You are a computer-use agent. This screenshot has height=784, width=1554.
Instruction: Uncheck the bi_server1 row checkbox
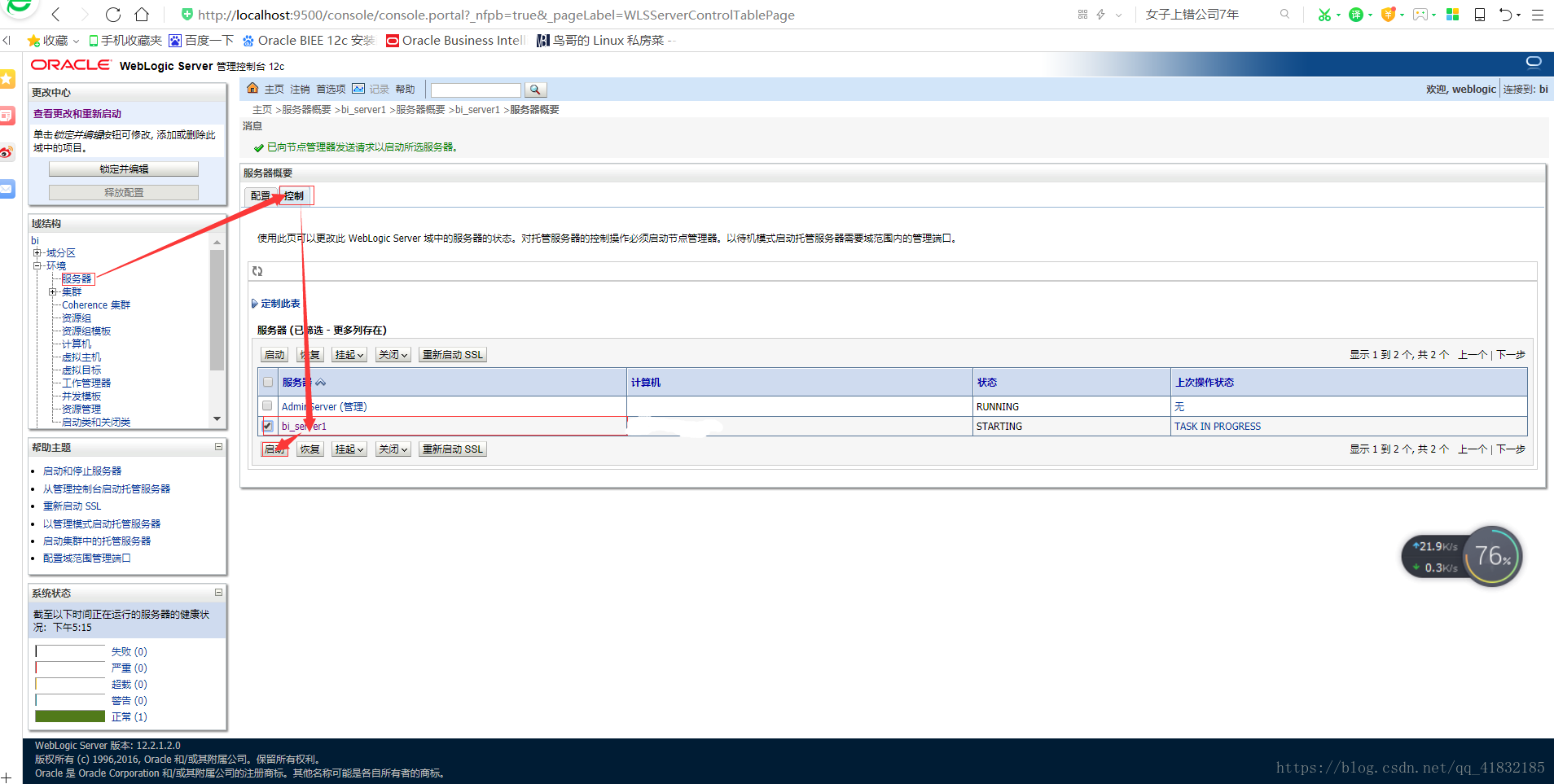(267, 426)
